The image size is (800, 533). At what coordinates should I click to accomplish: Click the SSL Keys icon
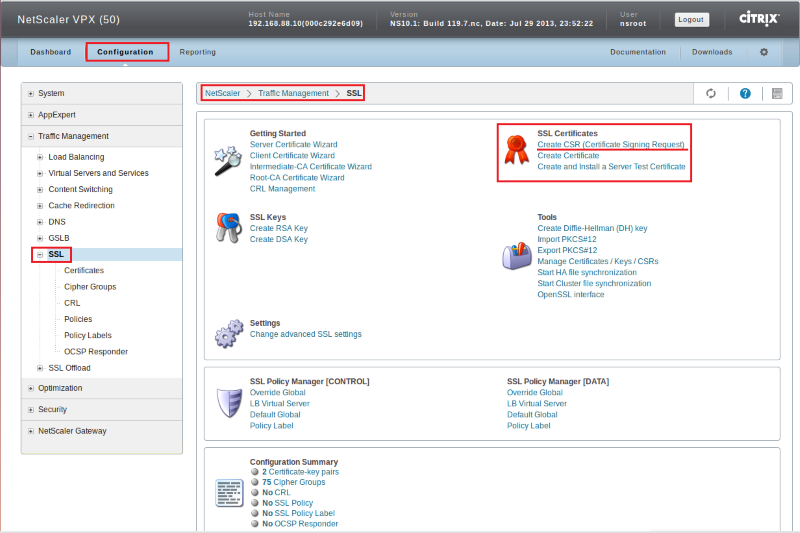(x=228, y=227)
